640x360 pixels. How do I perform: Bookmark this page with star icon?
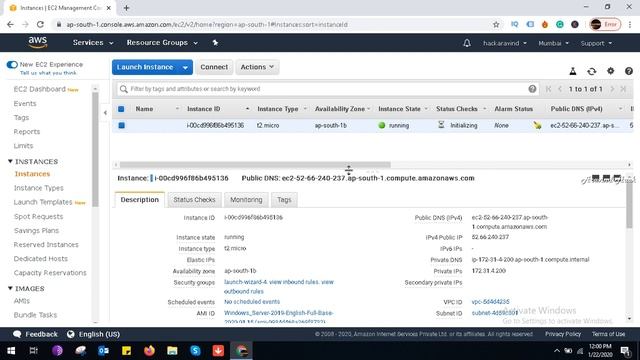tap(496, 24)
